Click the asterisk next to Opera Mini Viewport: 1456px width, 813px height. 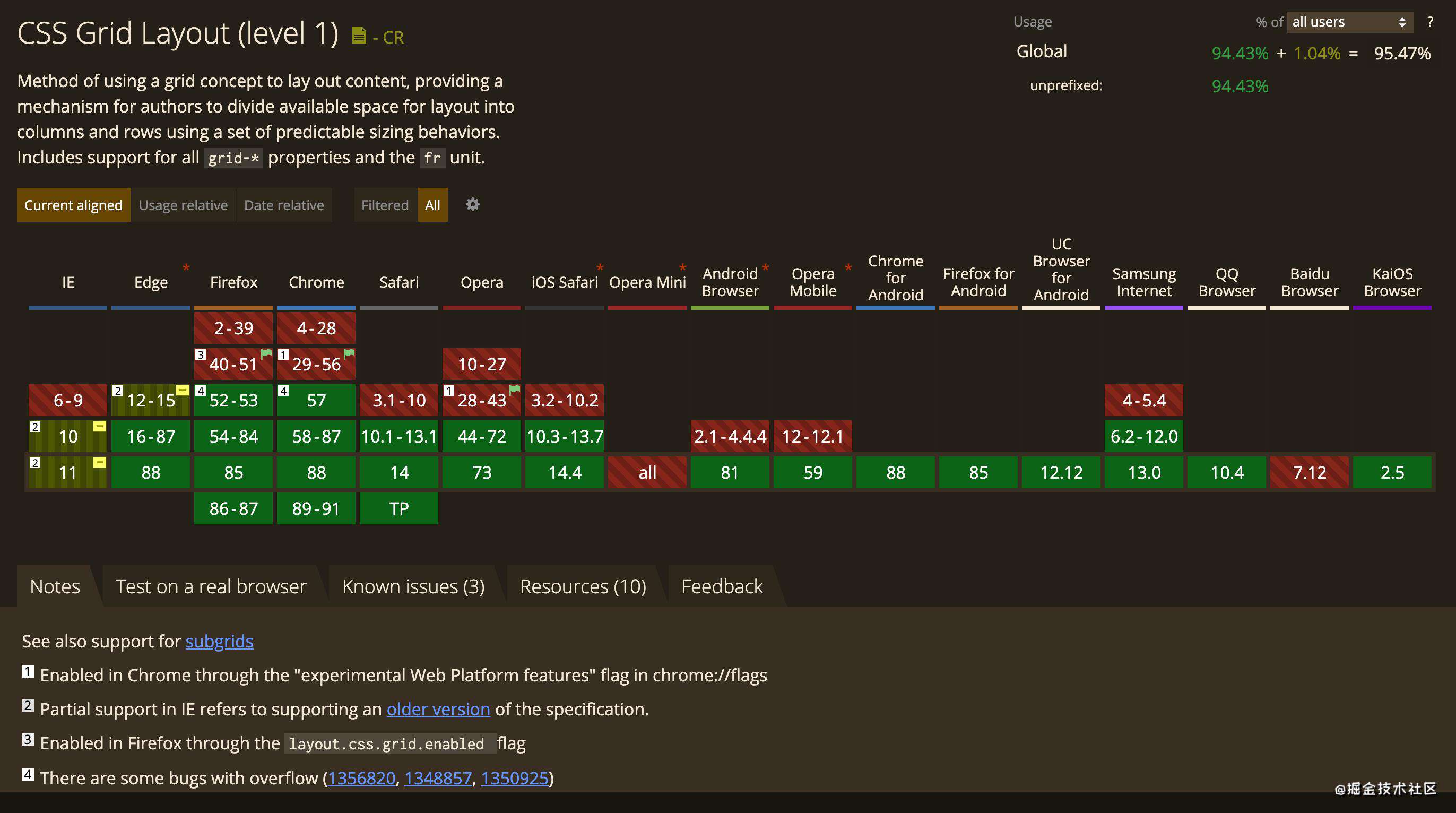click(683, 268)
